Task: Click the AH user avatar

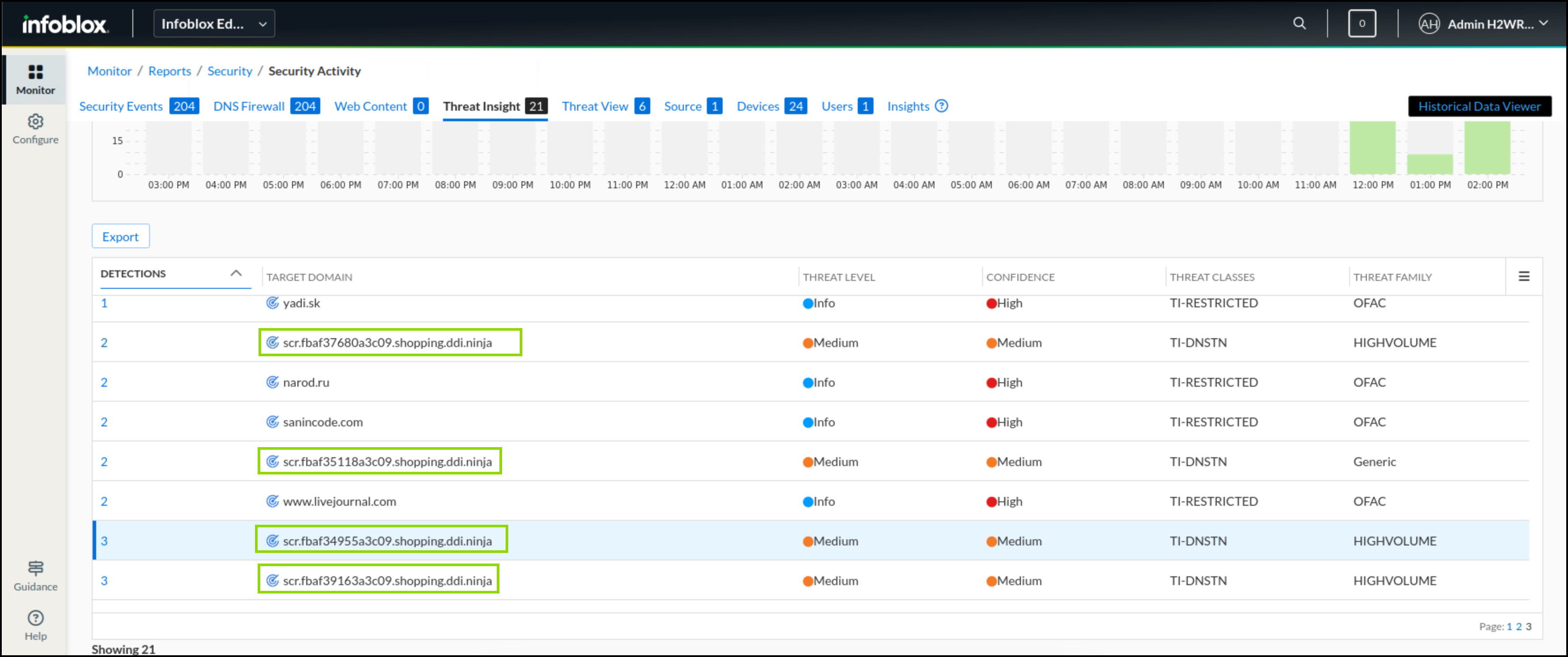Action: 1429,24
